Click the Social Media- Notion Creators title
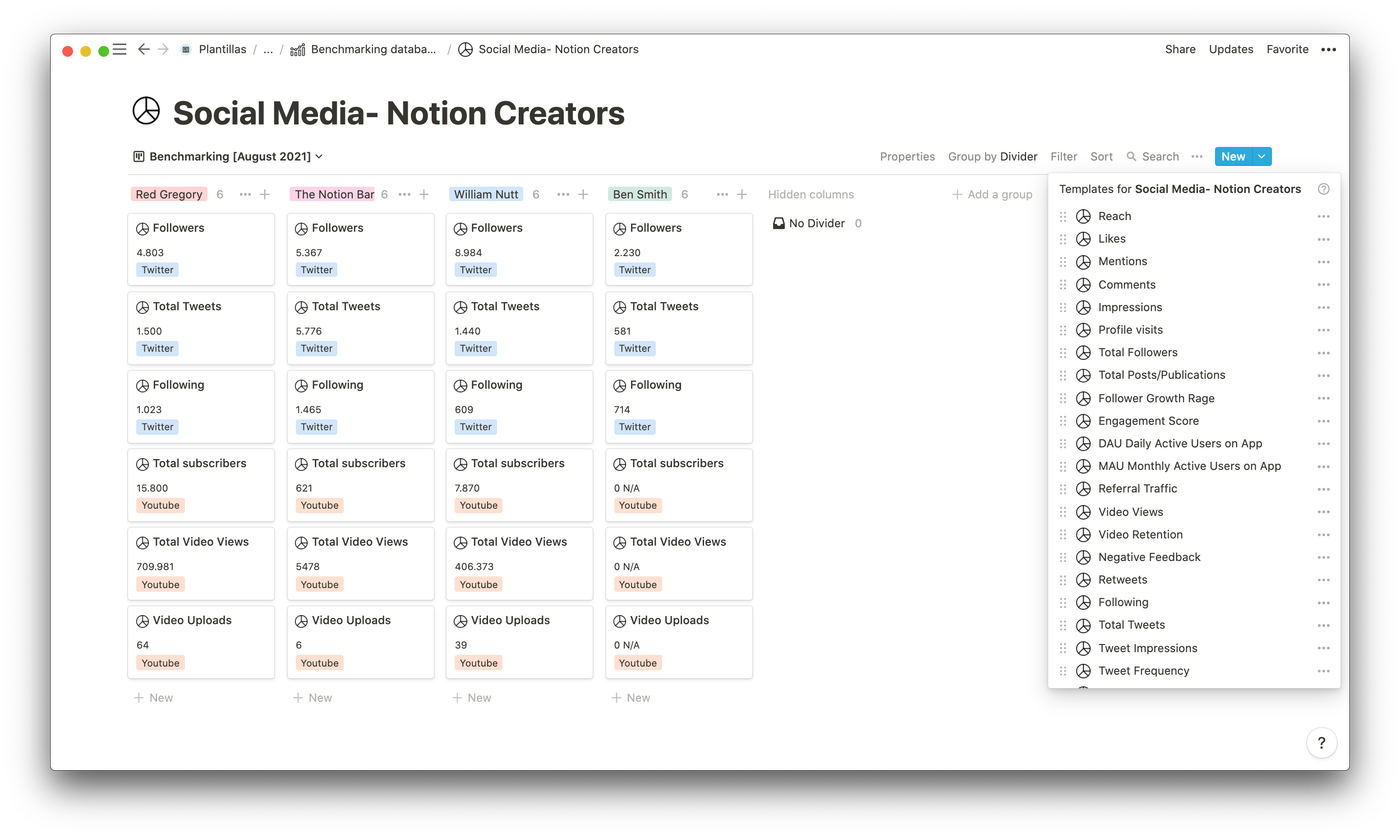Viewport: 1400px width, 837px height. coord(399,113)
